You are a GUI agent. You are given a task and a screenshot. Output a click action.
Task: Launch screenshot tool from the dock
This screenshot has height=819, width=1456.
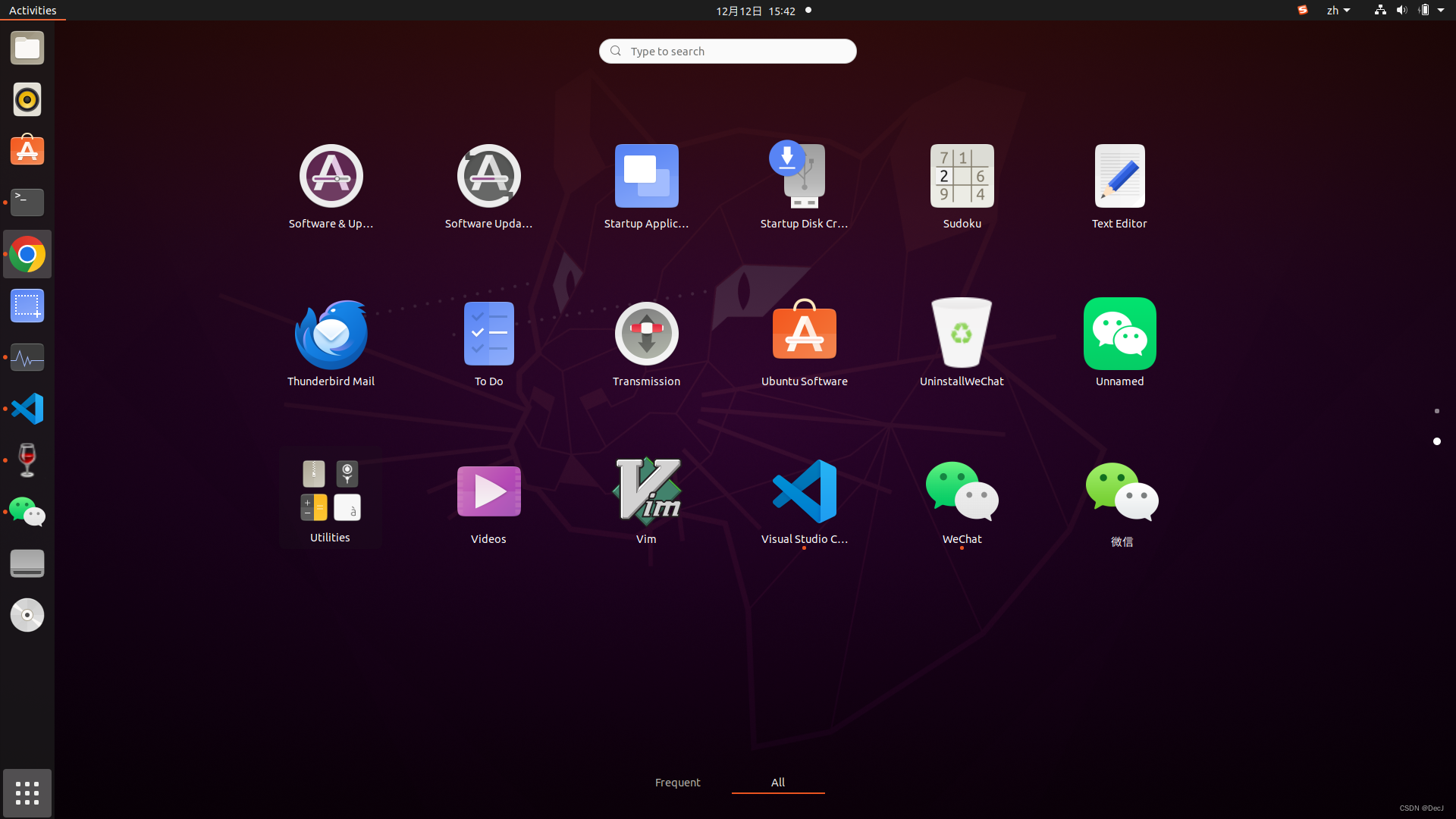click(x=27, y=306)
